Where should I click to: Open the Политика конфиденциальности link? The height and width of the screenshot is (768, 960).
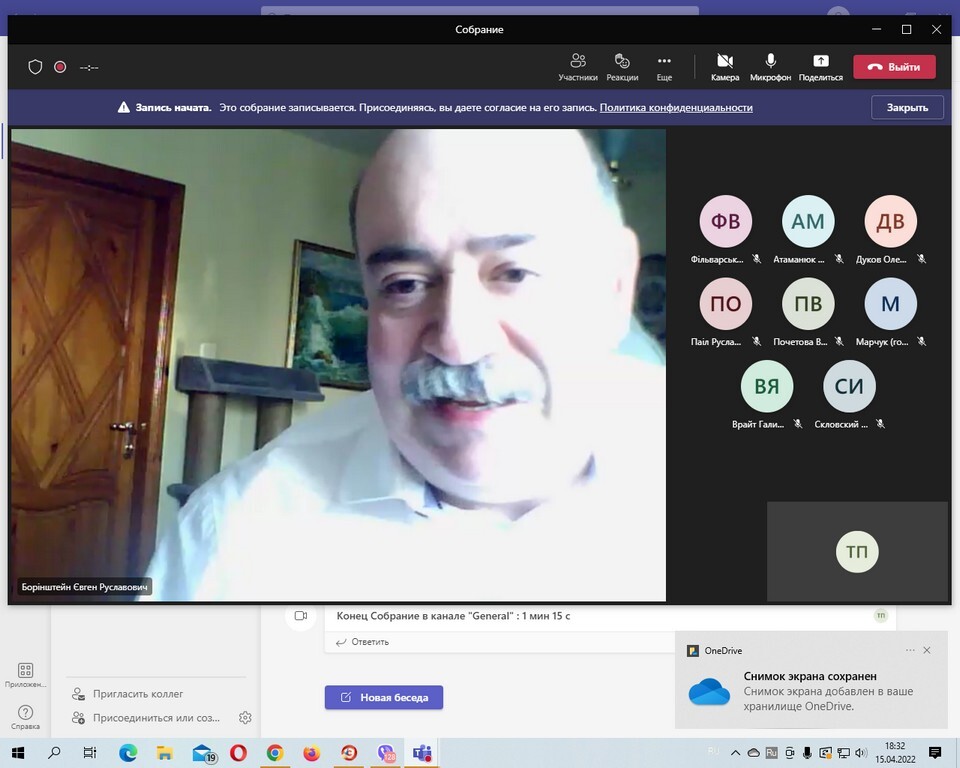(676, 108)
